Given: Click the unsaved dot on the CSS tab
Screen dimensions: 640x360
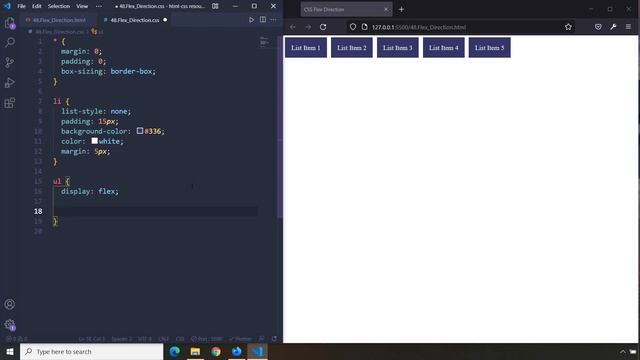Looking at the screenshot, I should coord(165,20).
